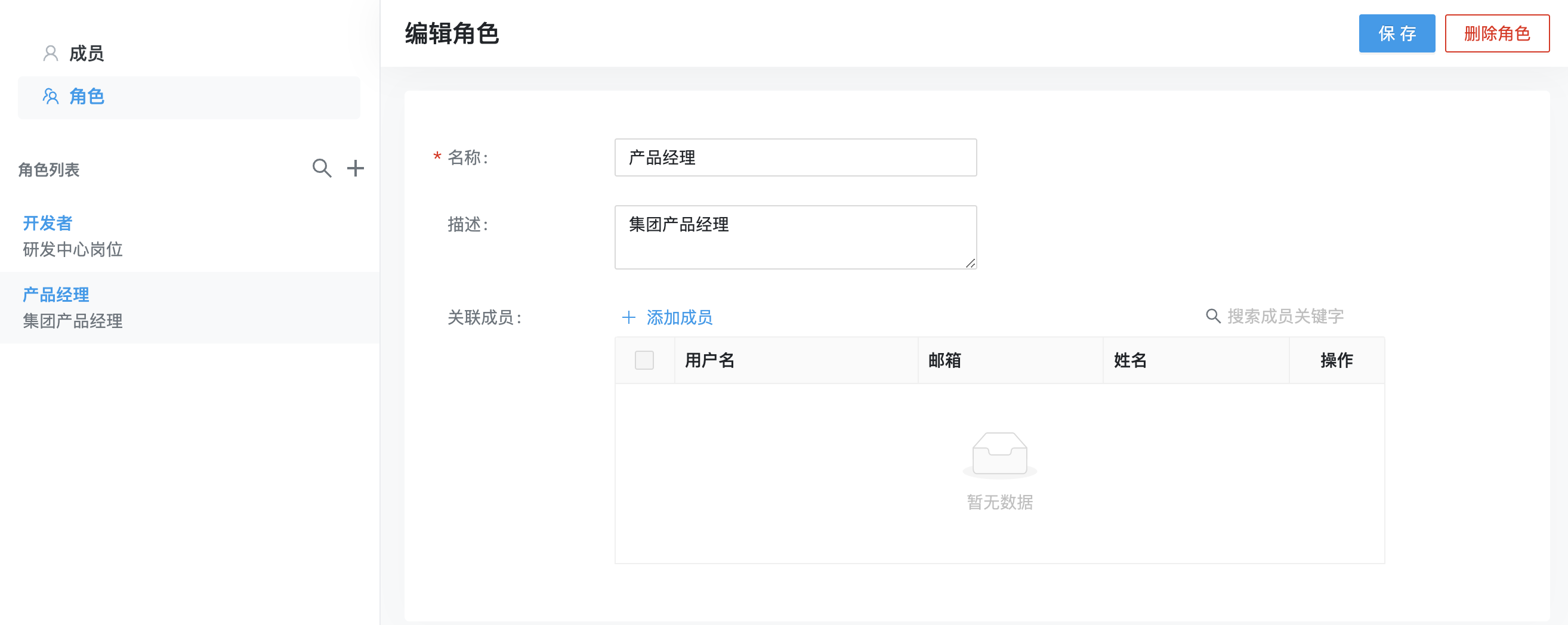
Task: Click the 角色列表 heading
Action: [x=49, y=170]
